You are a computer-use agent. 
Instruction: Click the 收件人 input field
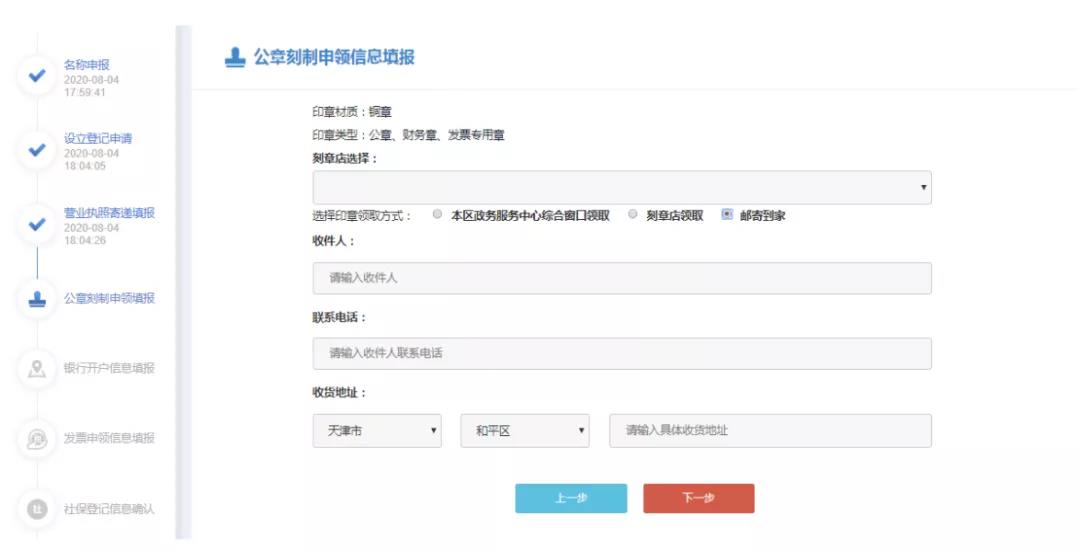[x=622, y=278]
